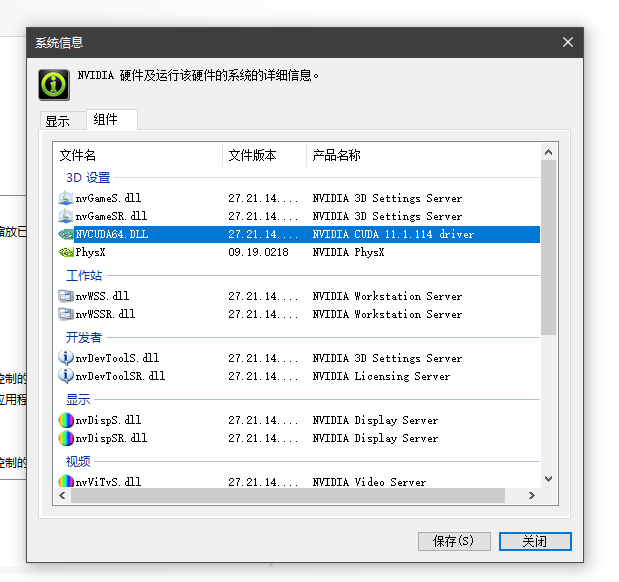
Task: Click the NVIDIA Video Server product name
Action: pos(370,482)
